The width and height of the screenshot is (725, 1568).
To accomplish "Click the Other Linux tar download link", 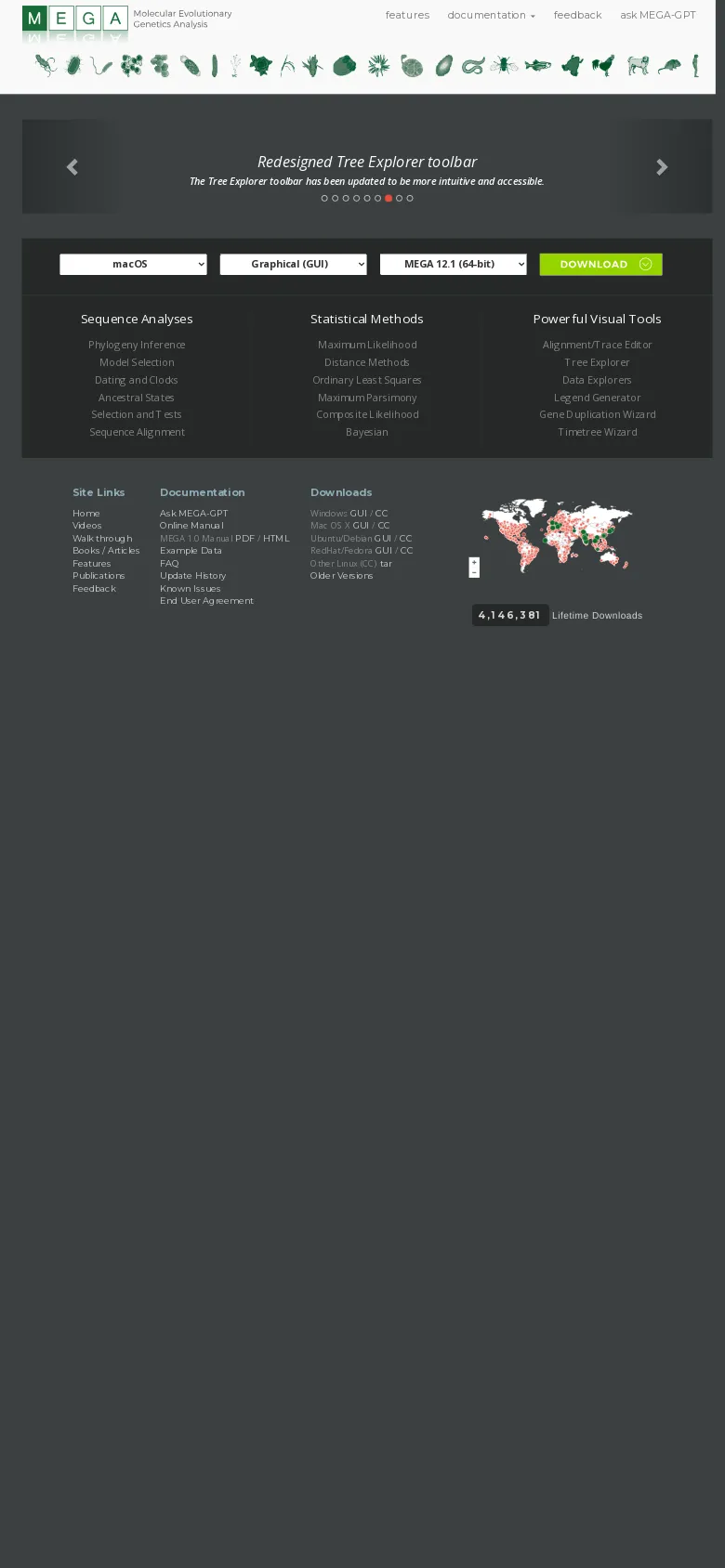I will click(x=386, y=563).
